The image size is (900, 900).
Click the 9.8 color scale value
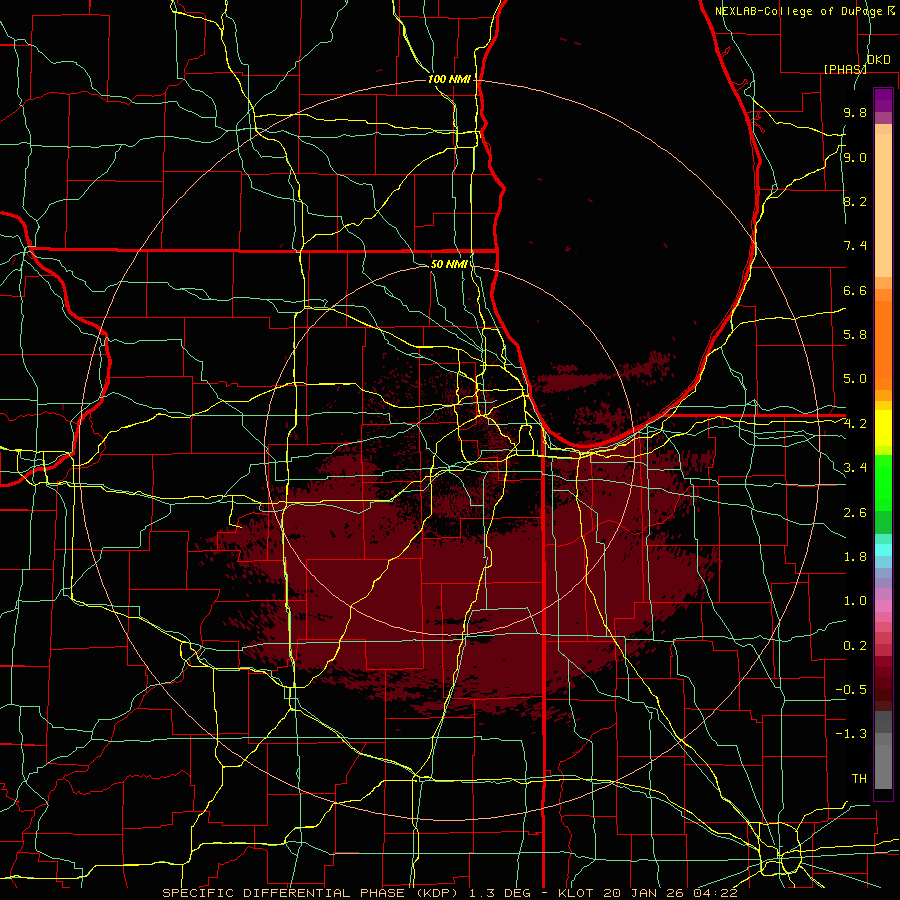[x=855, y=112]
